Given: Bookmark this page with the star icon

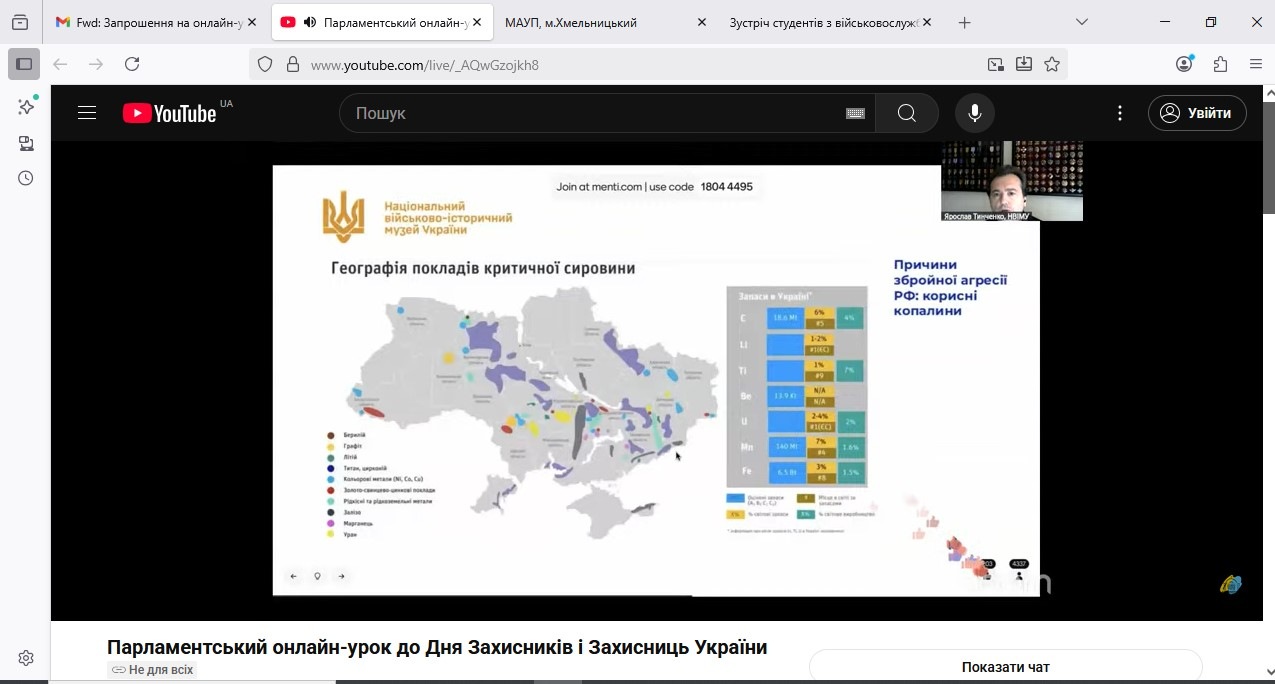Looking at the screenshot, I should (x=1052, y=64).
